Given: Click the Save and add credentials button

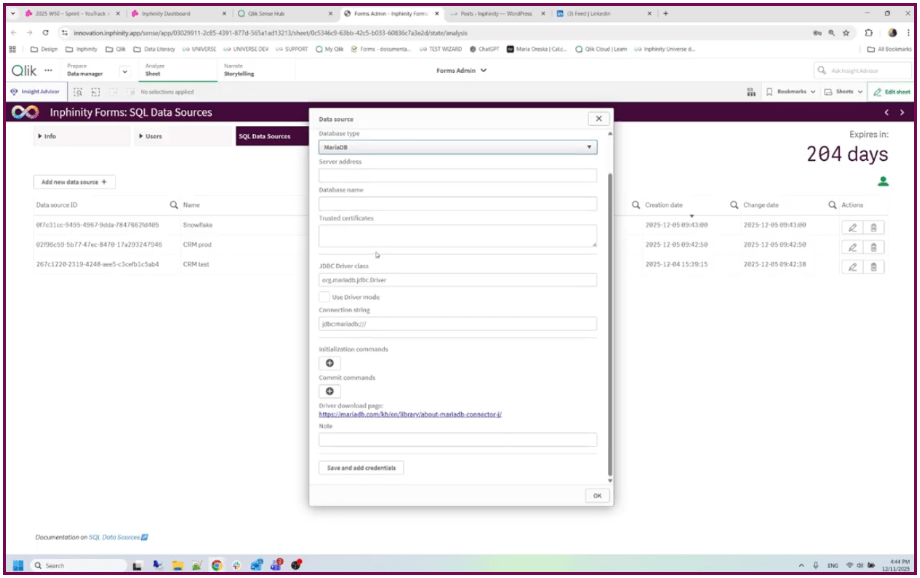Looking at the screenshot, I should (x=361, y=468).
